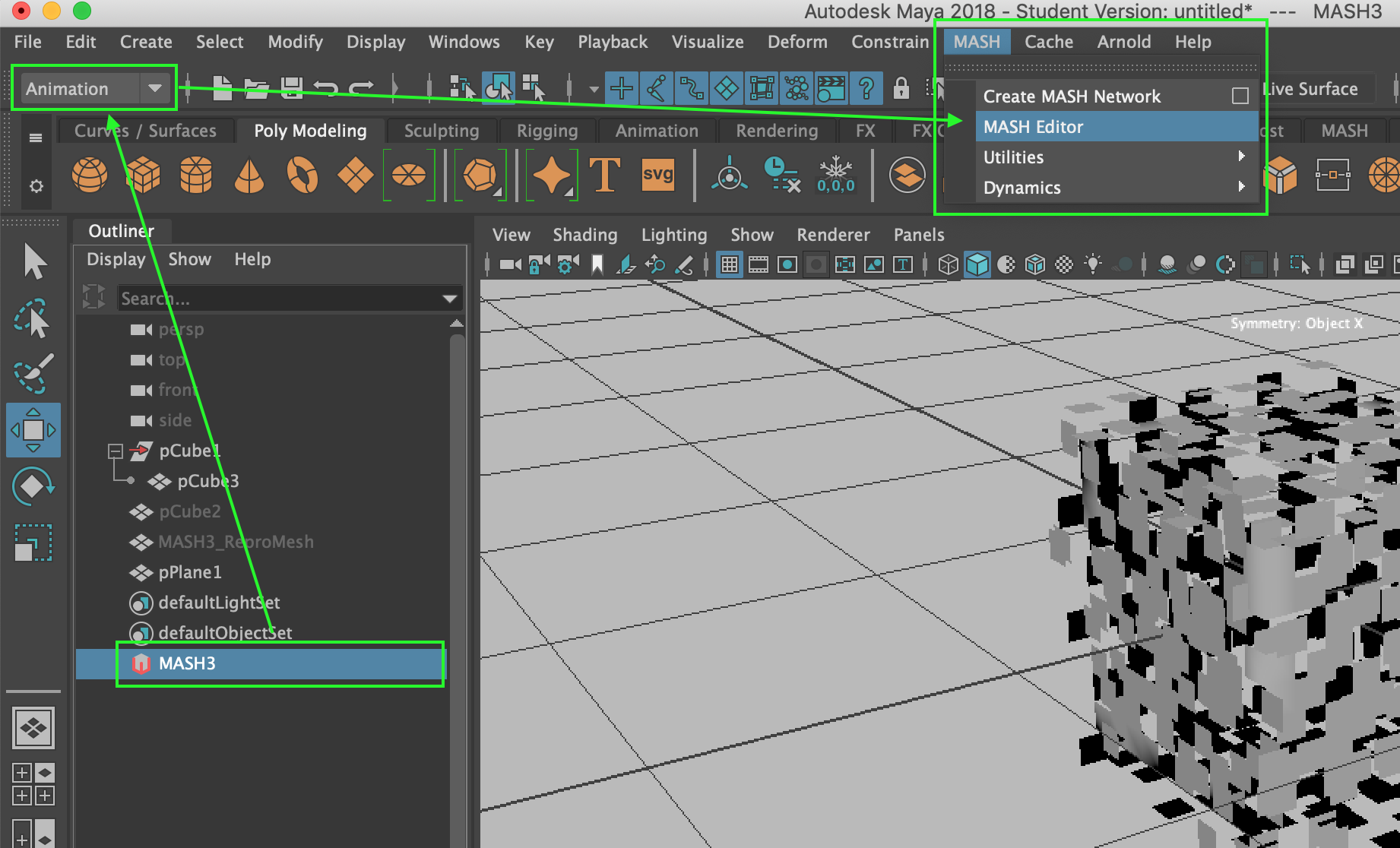Toggle the shaded display cube icon
Viewport: 1400px width, 848px height.
[977, 264]
